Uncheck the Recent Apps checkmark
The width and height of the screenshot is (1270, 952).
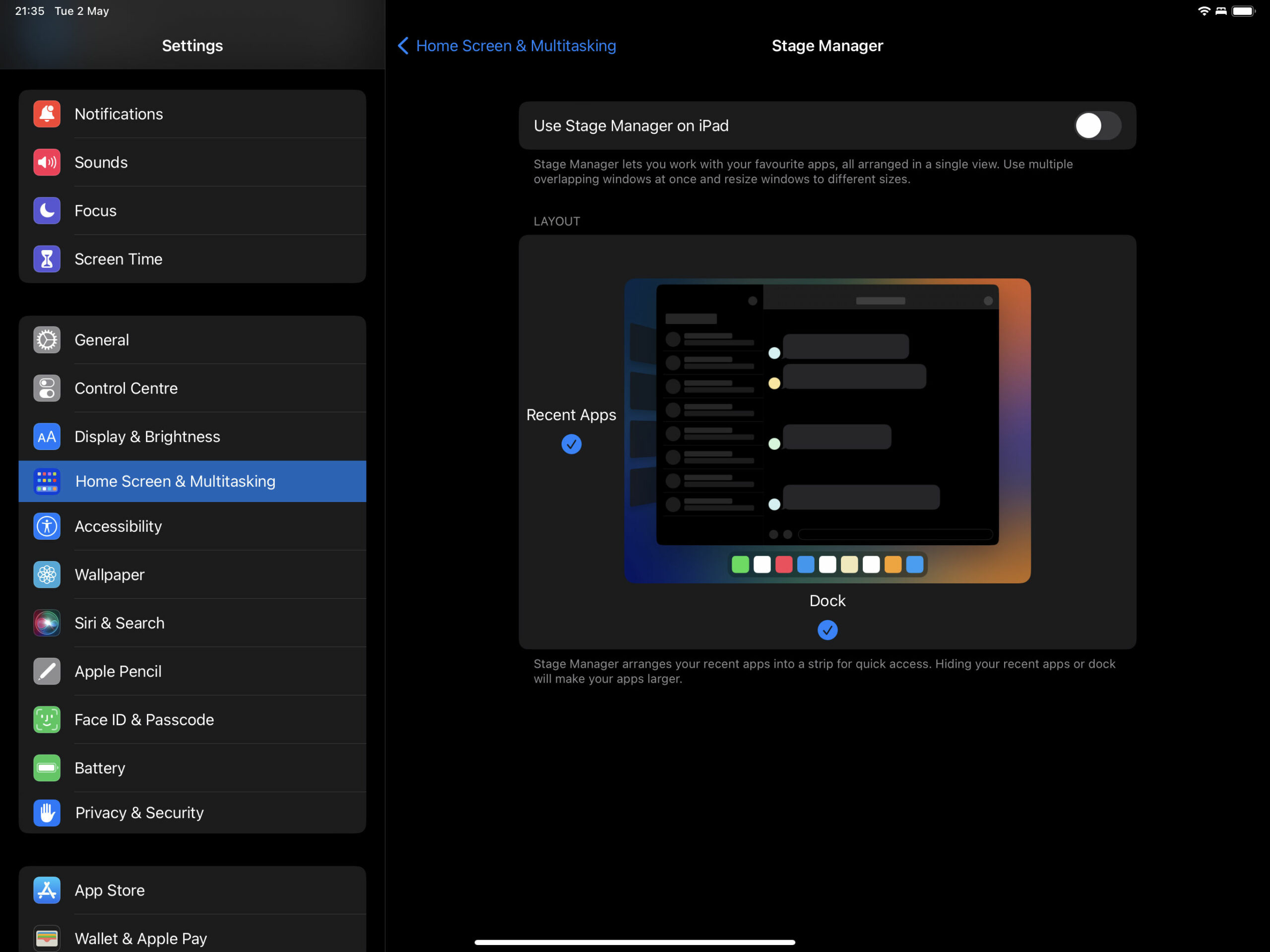pos(571,444)
